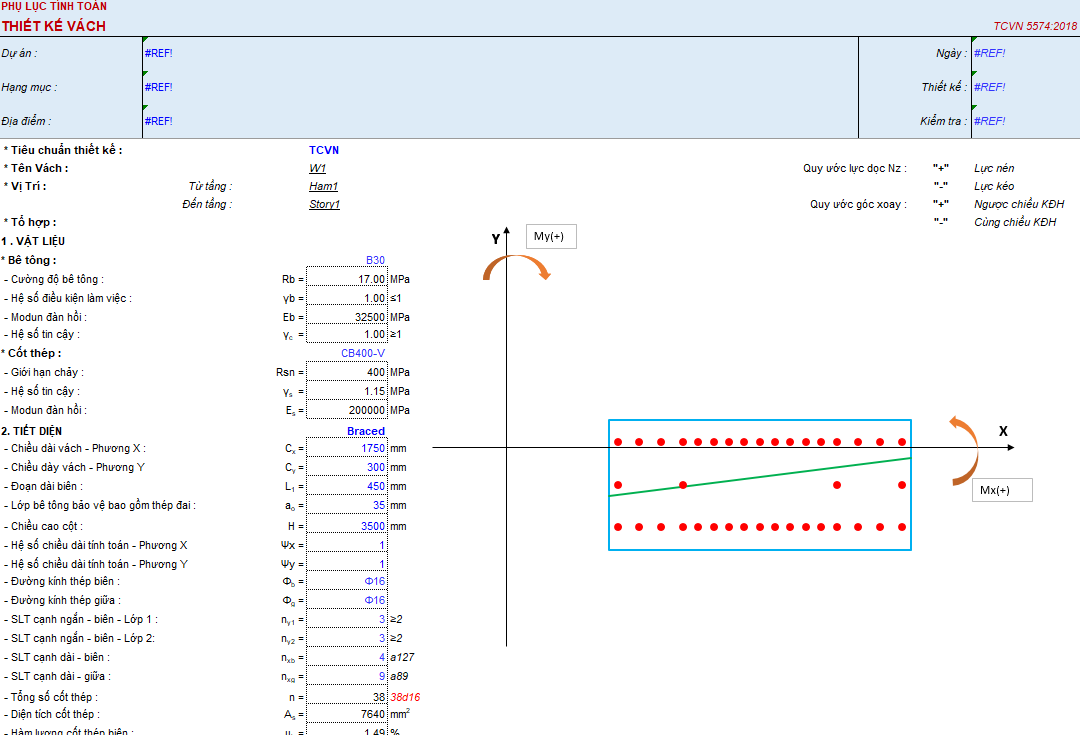Click the L1 boundary length 450 cell
The width and height of the screenshot is (1080, 735).
[x=346, y=486]
